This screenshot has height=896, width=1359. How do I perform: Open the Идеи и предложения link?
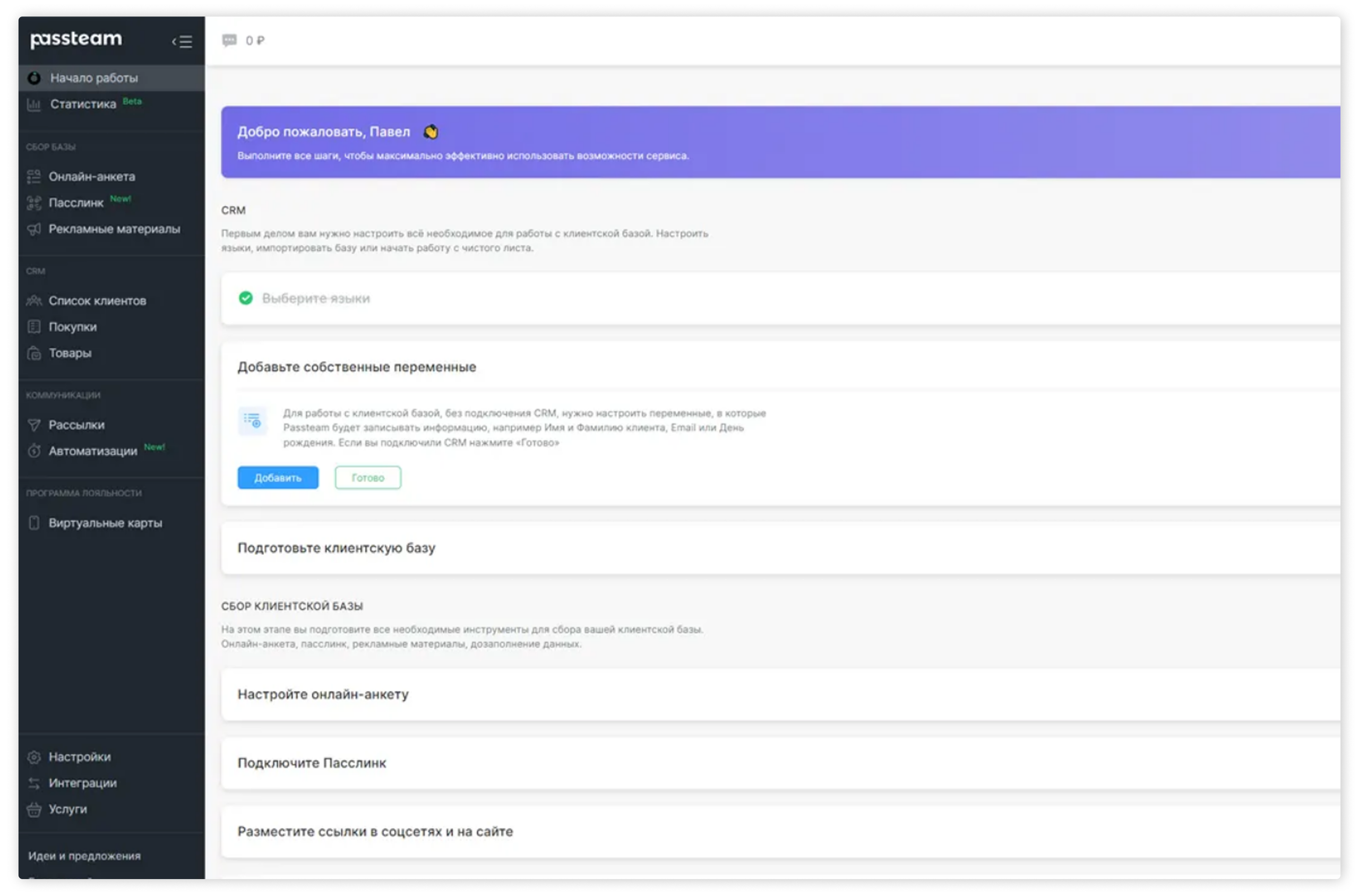[84, 856]
